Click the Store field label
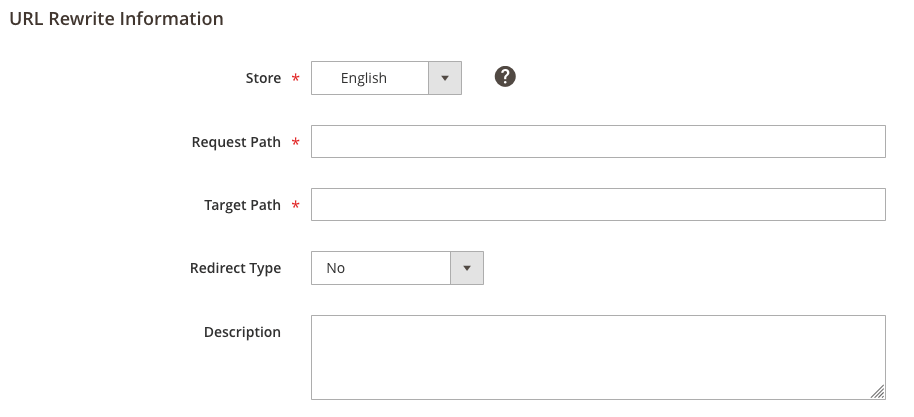The width and height of the screenshot is (914, 417). (263, 78)
